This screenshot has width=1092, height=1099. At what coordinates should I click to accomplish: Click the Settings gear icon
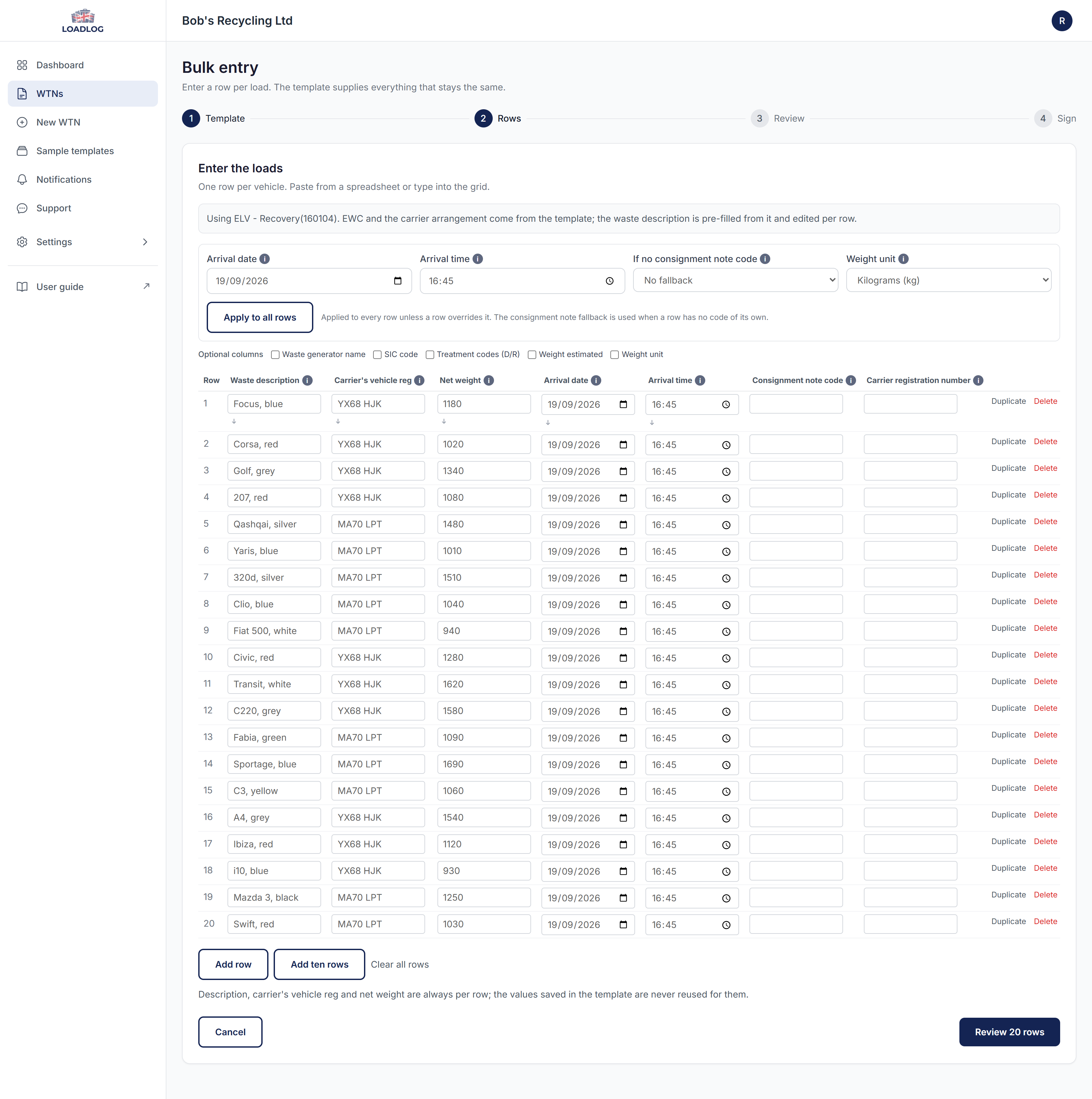click(x=22, y=242)
